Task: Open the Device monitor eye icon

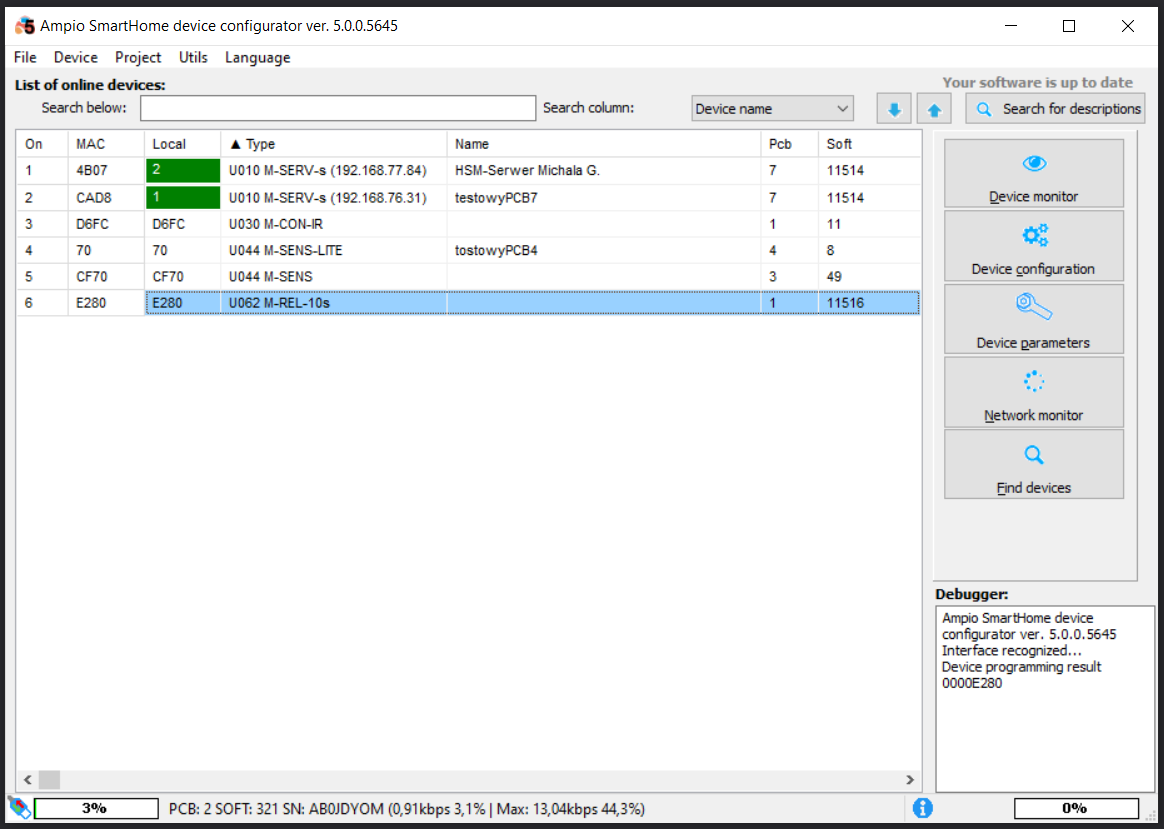Action: pyautogui.click(x=1034, y=163)
